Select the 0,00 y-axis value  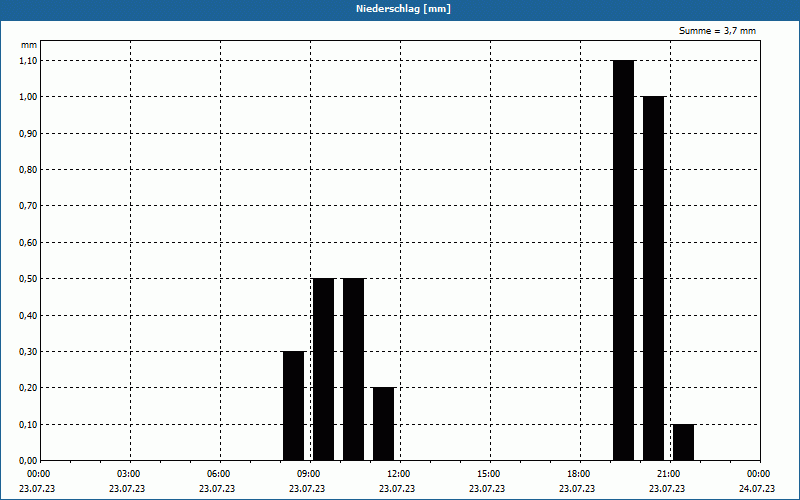click(x=28, y=461)
